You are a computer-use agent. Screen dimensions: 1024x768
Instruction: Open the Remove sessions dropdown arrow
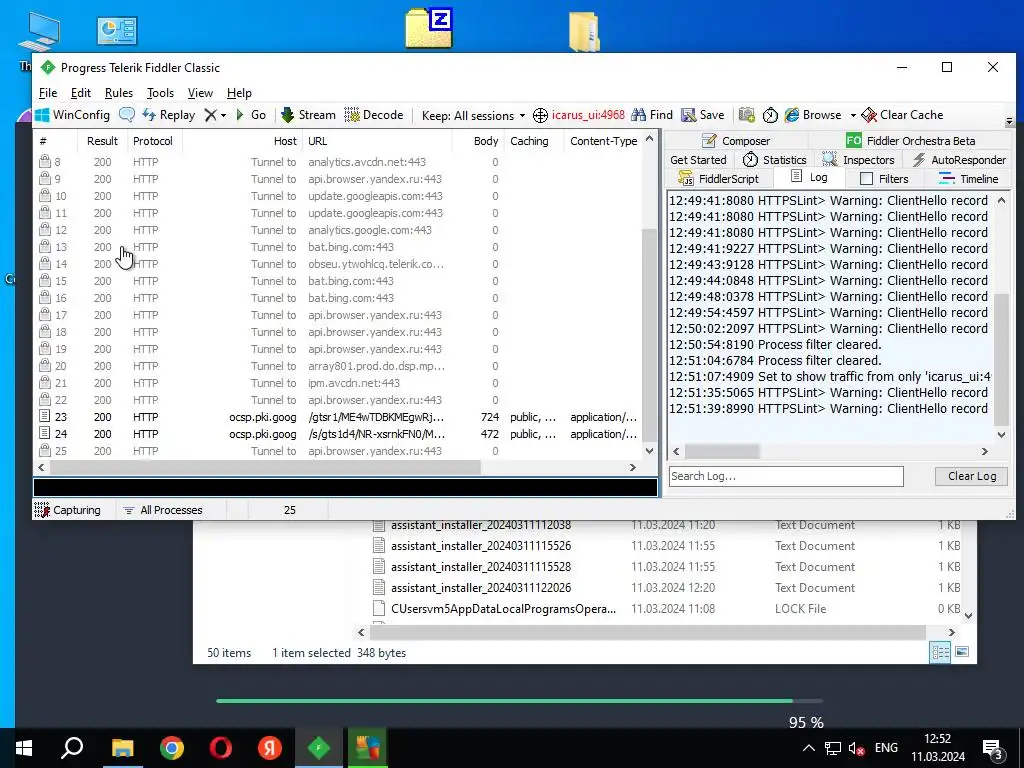pos(223,116)
